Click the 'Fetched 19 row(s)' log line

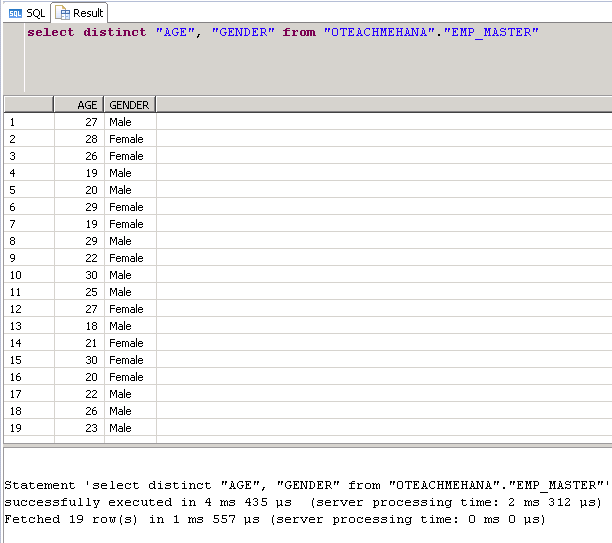[275, 520]
